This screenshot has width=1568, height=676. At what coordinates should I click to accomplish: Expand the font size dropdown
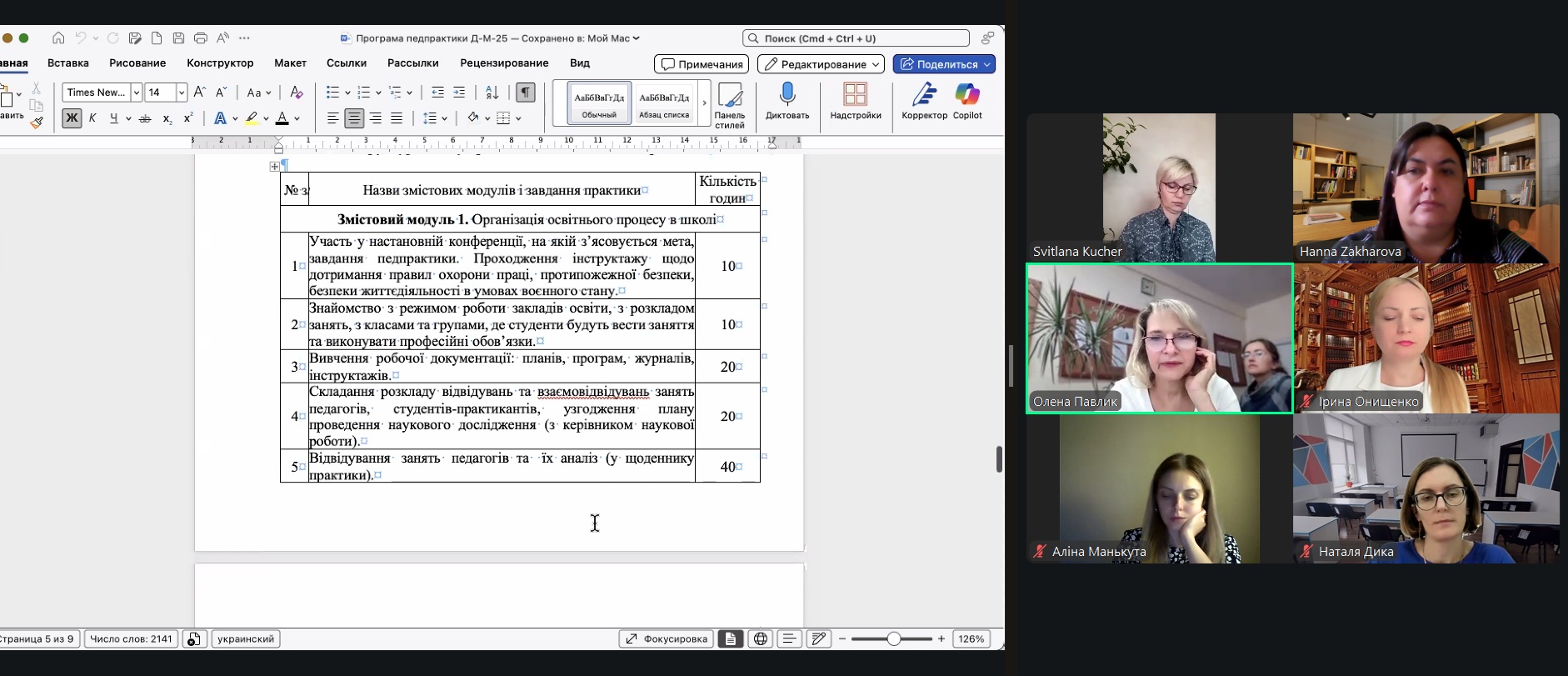182,93
